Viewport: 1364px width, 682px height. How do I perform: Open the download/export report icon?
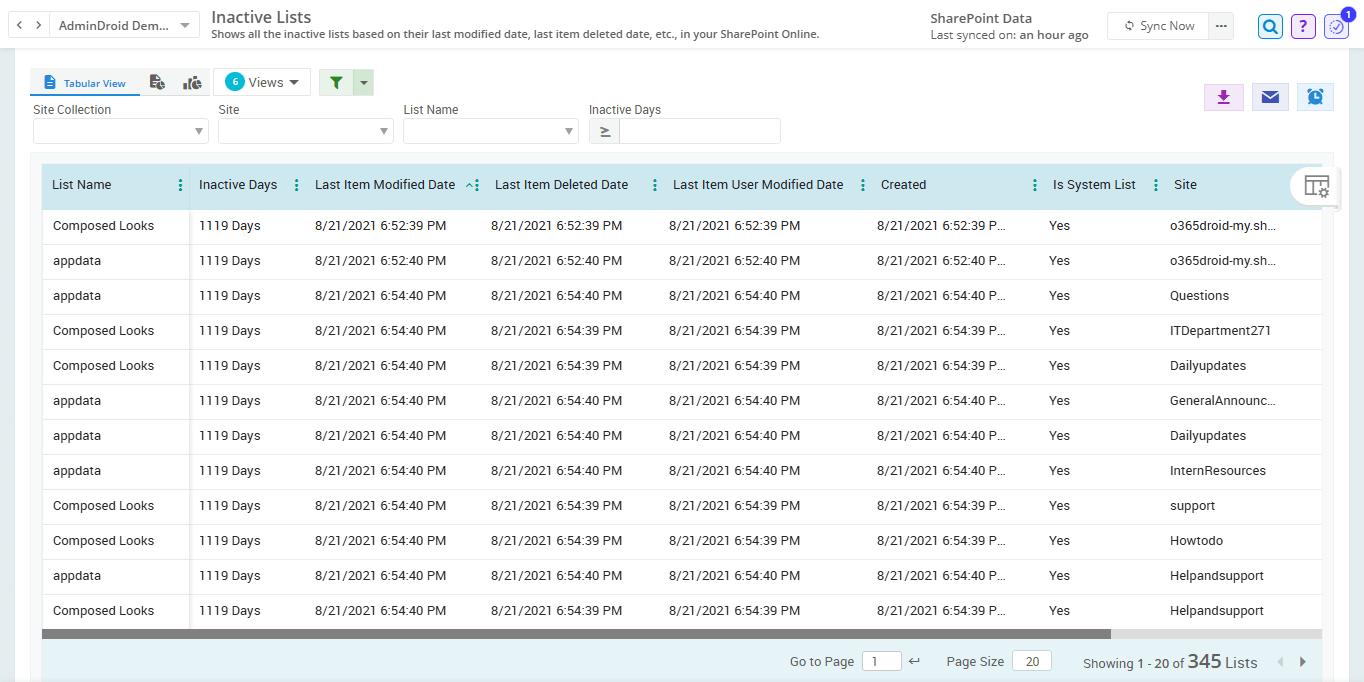coord(1223,98)
